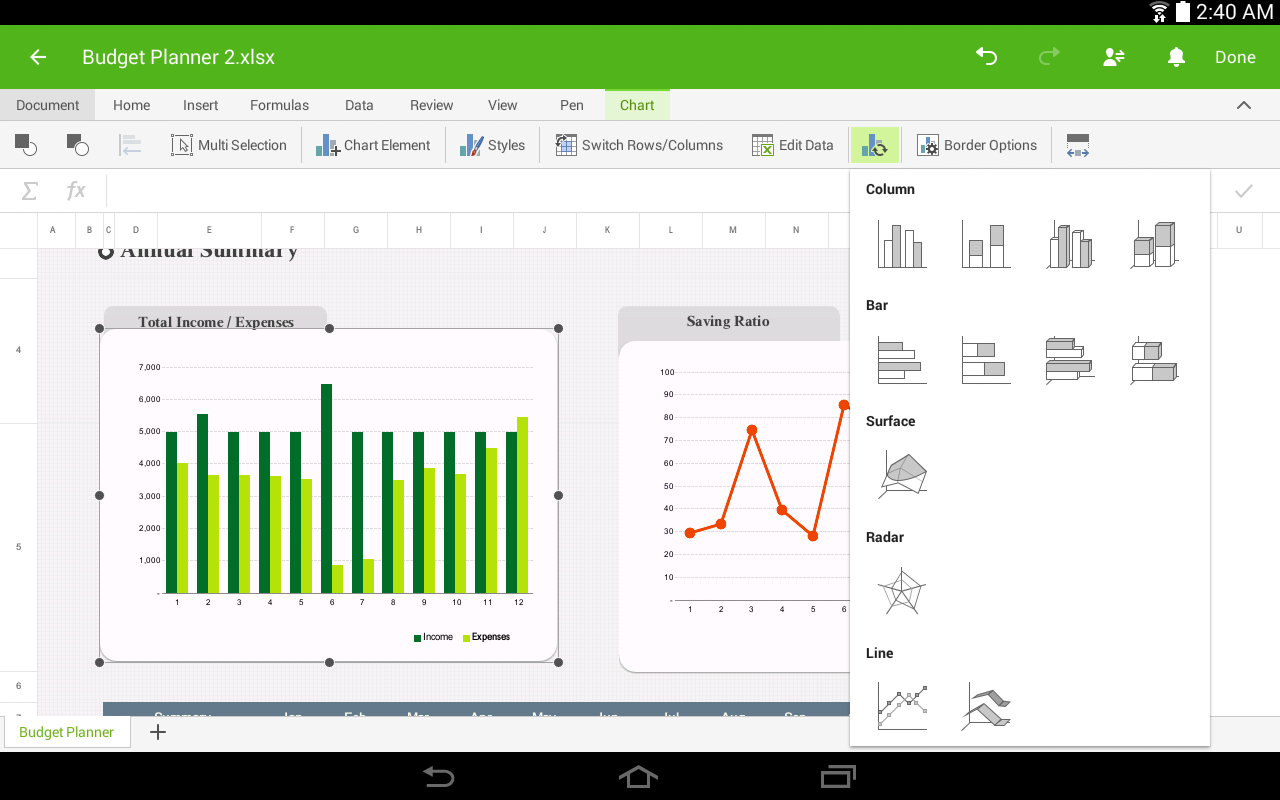Click the AutoSum sigma icon
Screen dimensions: 1280x800
(30, 191)
